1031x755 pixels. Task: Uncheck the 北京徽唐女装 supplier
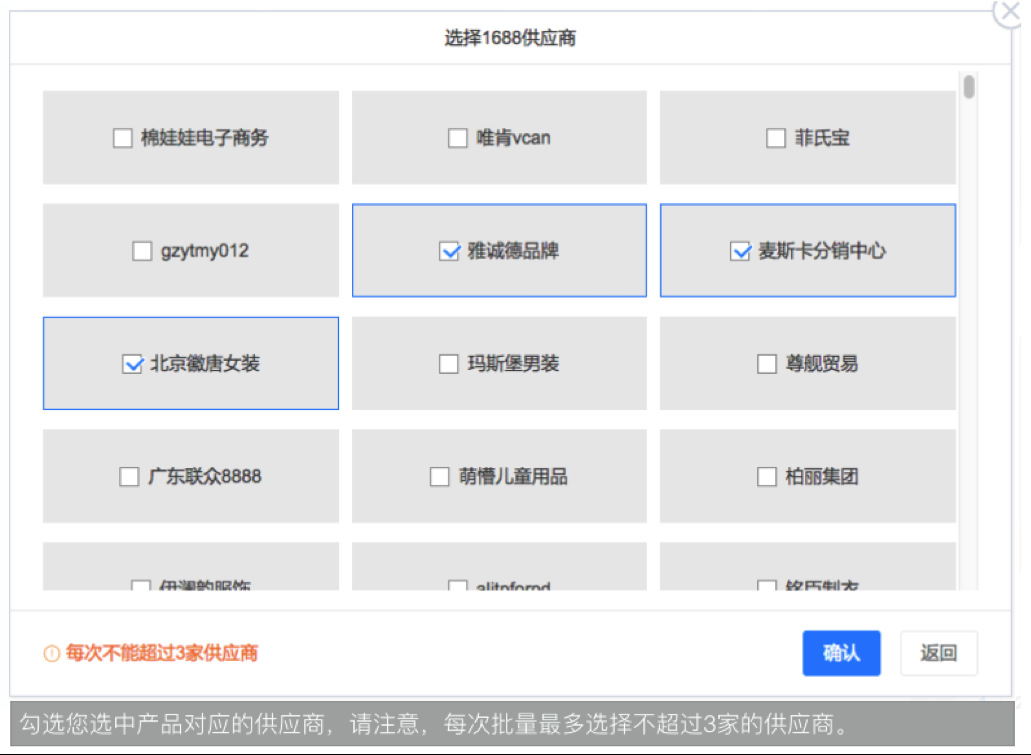coord(132,363)
